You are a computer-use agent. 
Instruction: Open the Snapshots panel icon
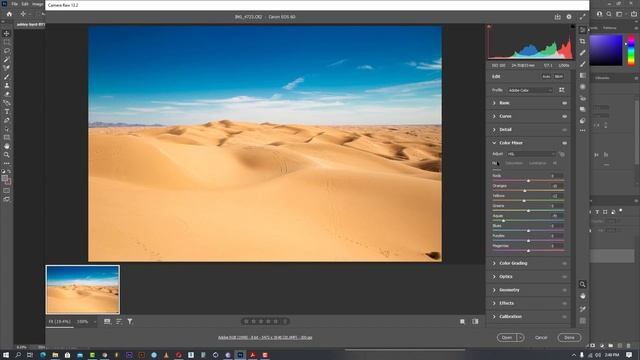(582, 109)
